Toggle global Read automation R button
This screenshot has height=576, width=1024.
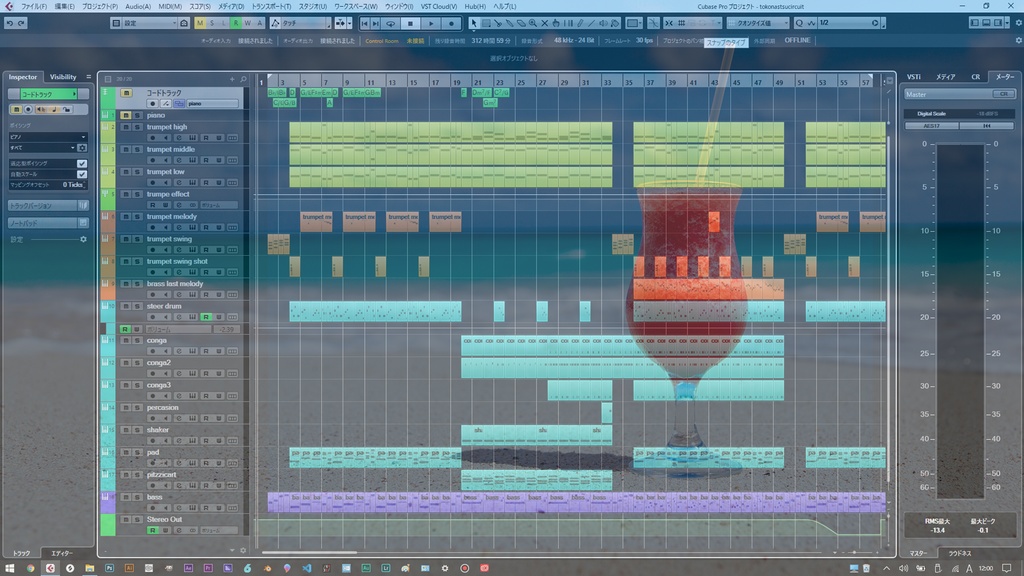[x=236, y=24]
